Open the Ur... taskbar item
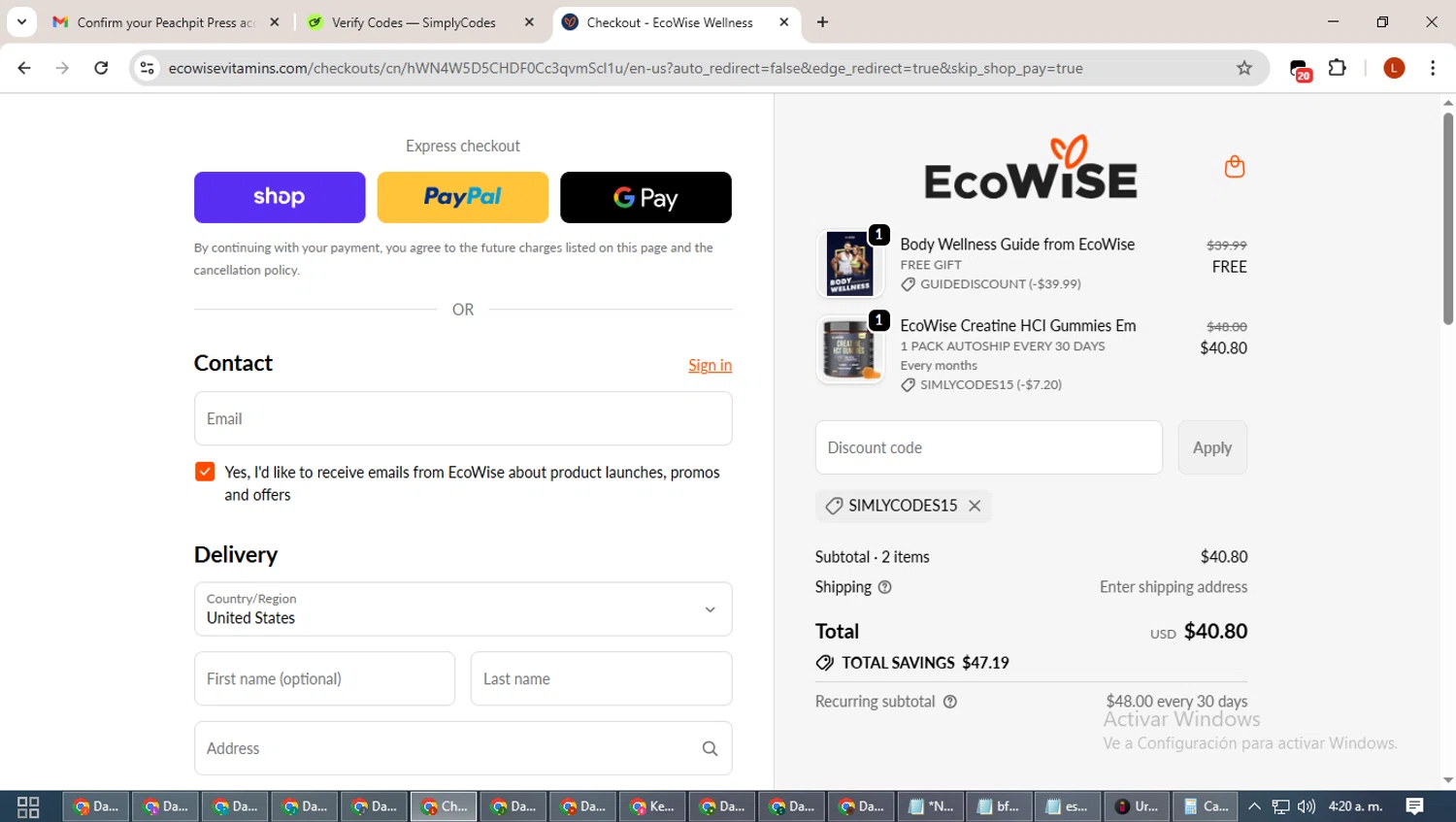This screenshot has width=1456, height=822. coord(1138,806)
